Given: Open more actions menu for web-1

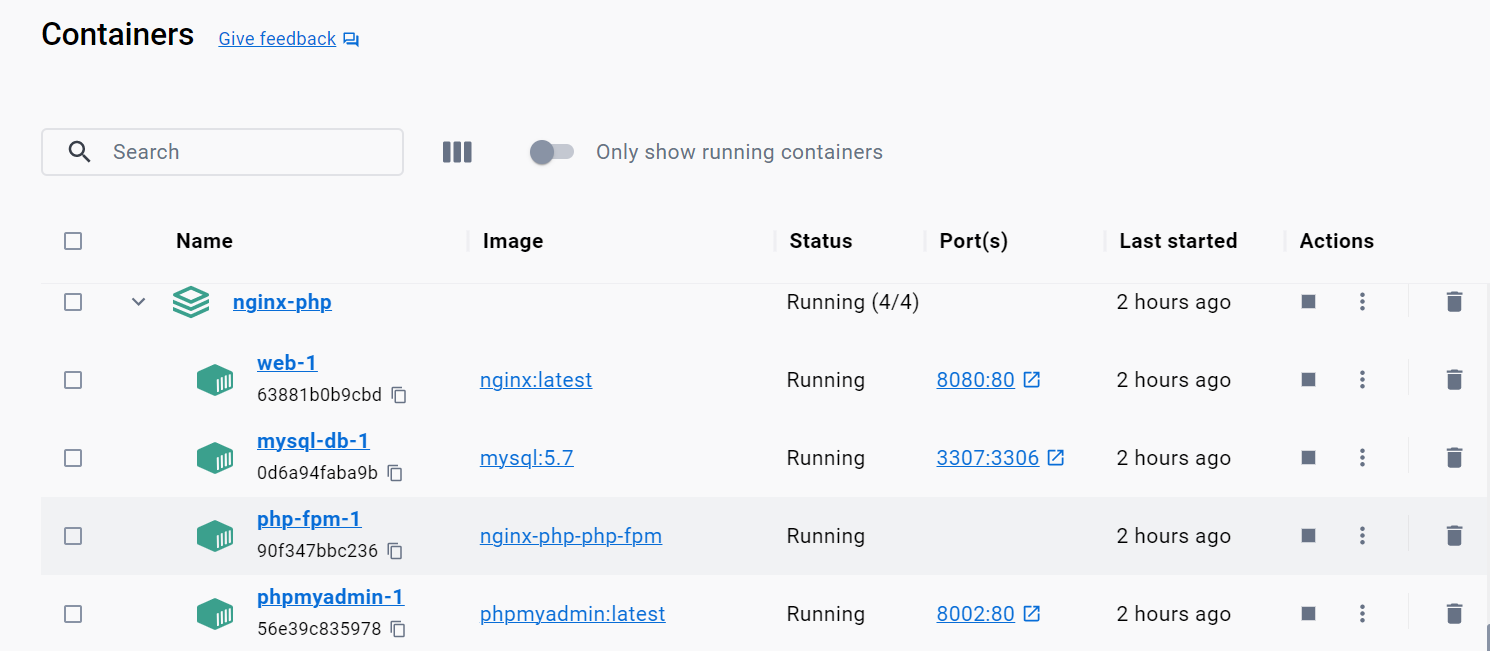Looking at the screenshot, I should point(1362,380).
